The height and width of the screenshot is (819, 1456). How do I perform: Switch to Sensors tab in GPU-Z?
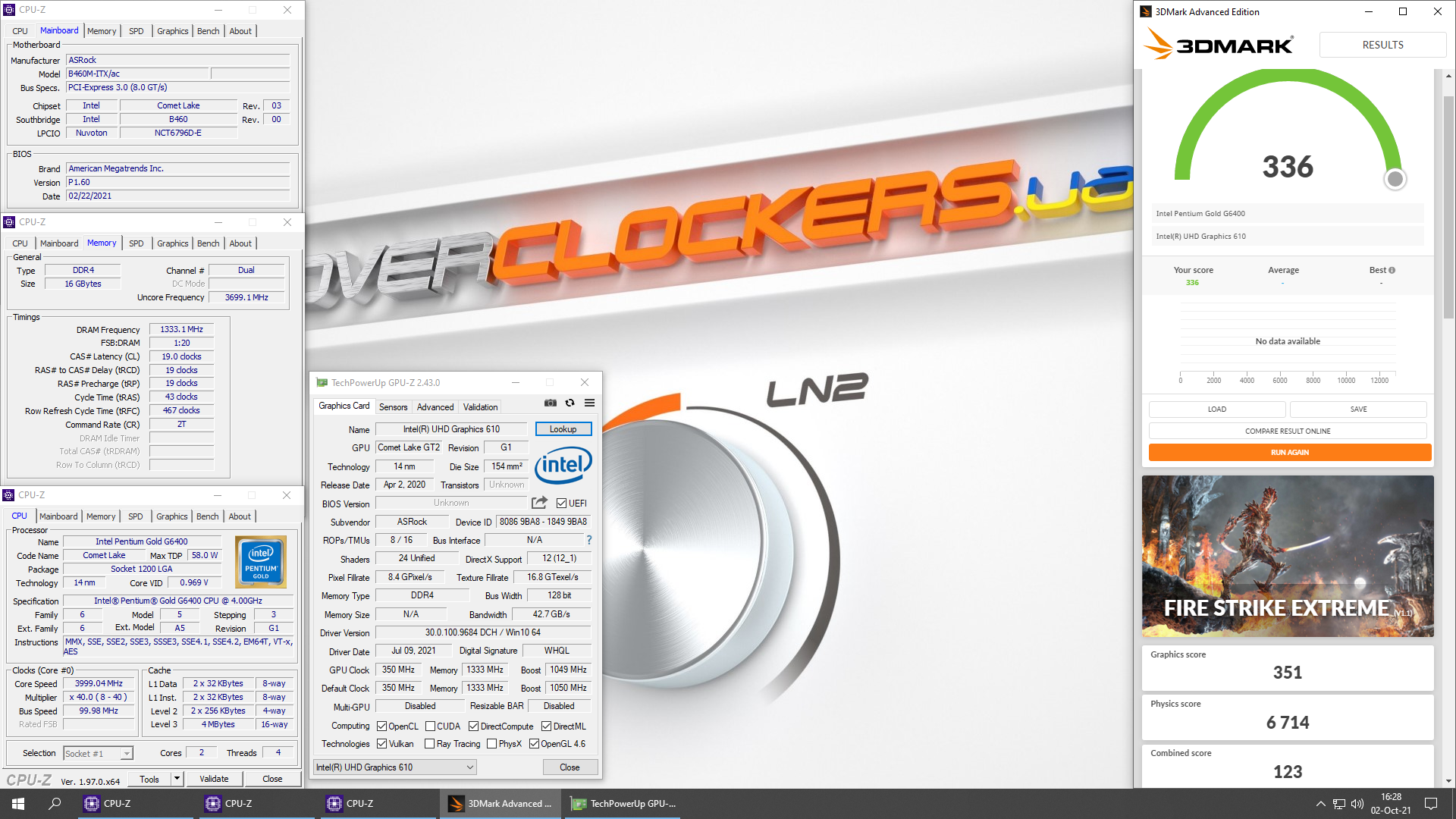393,407
